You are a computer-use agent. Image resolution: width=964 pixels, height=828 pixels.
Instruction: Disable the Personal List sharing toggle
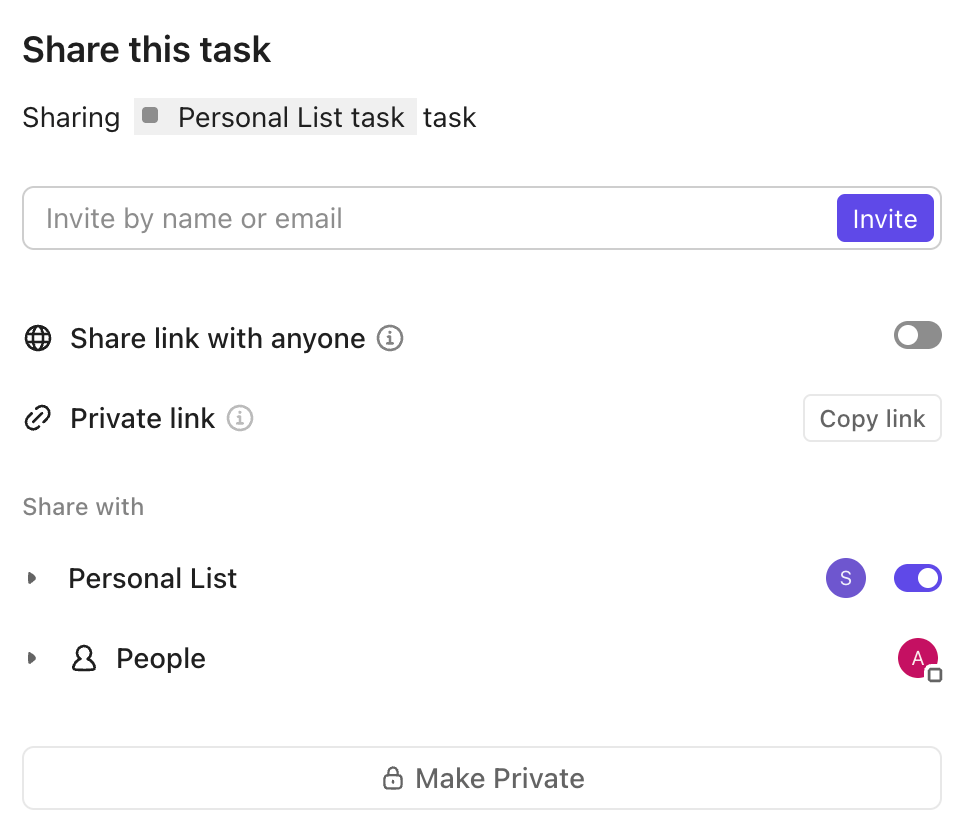click(917, 578)
